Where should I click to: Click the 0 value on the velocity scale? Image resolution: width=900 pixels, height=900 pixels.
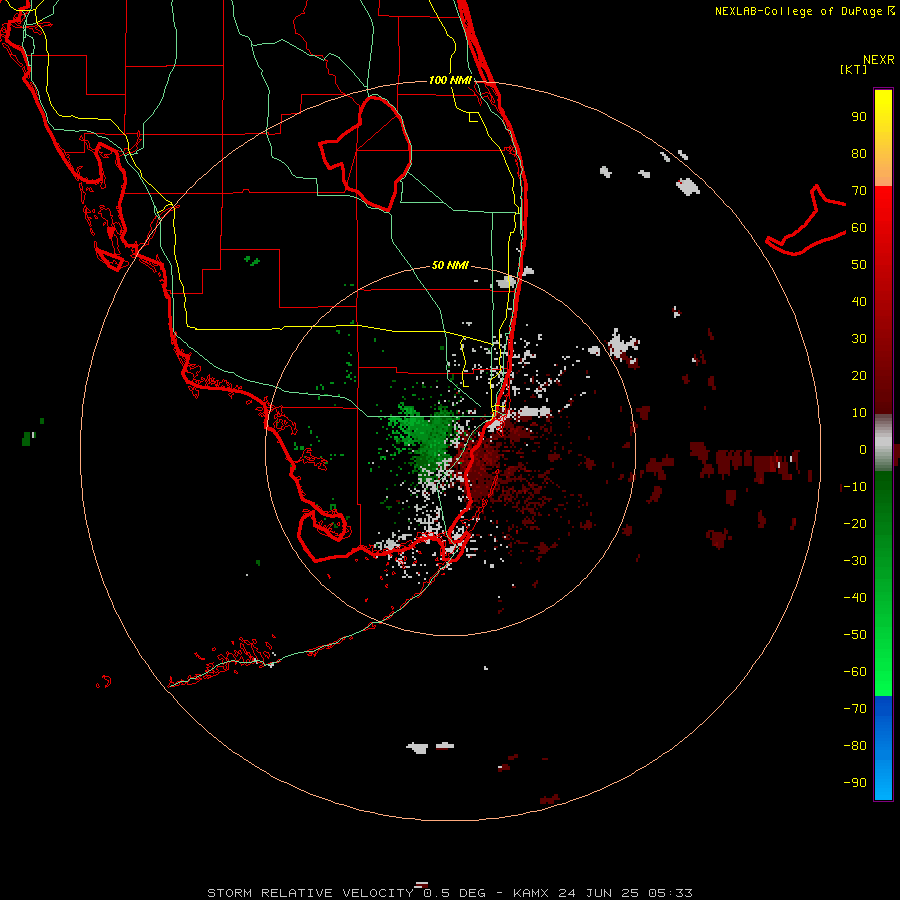(863, 450)
